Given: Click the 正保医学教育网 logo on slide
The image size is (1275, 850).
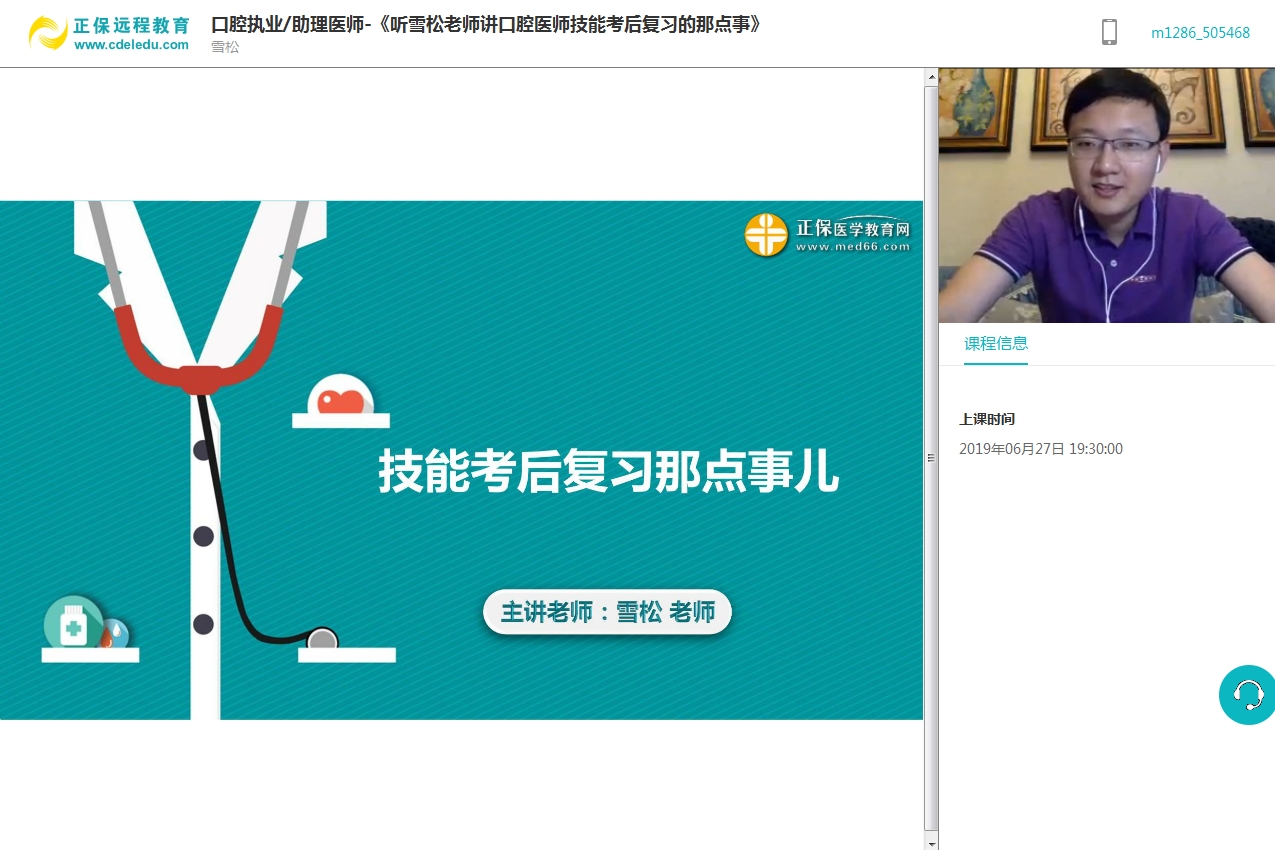Looking at the screenshot, I should (828, 235).
